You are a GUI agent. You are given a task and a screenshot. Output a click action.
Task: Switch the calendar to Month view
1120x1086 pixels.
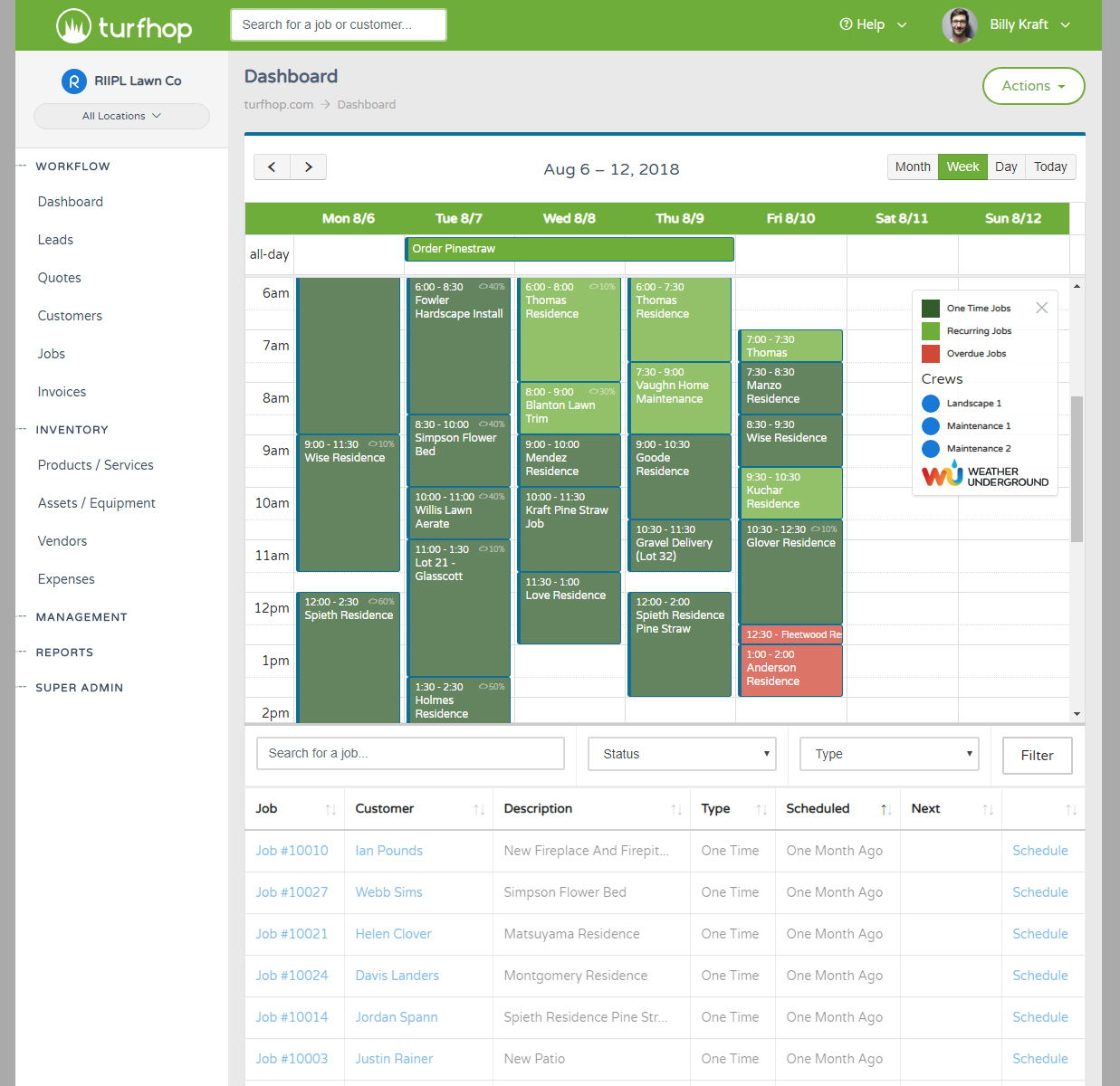[x=913, y=167]
